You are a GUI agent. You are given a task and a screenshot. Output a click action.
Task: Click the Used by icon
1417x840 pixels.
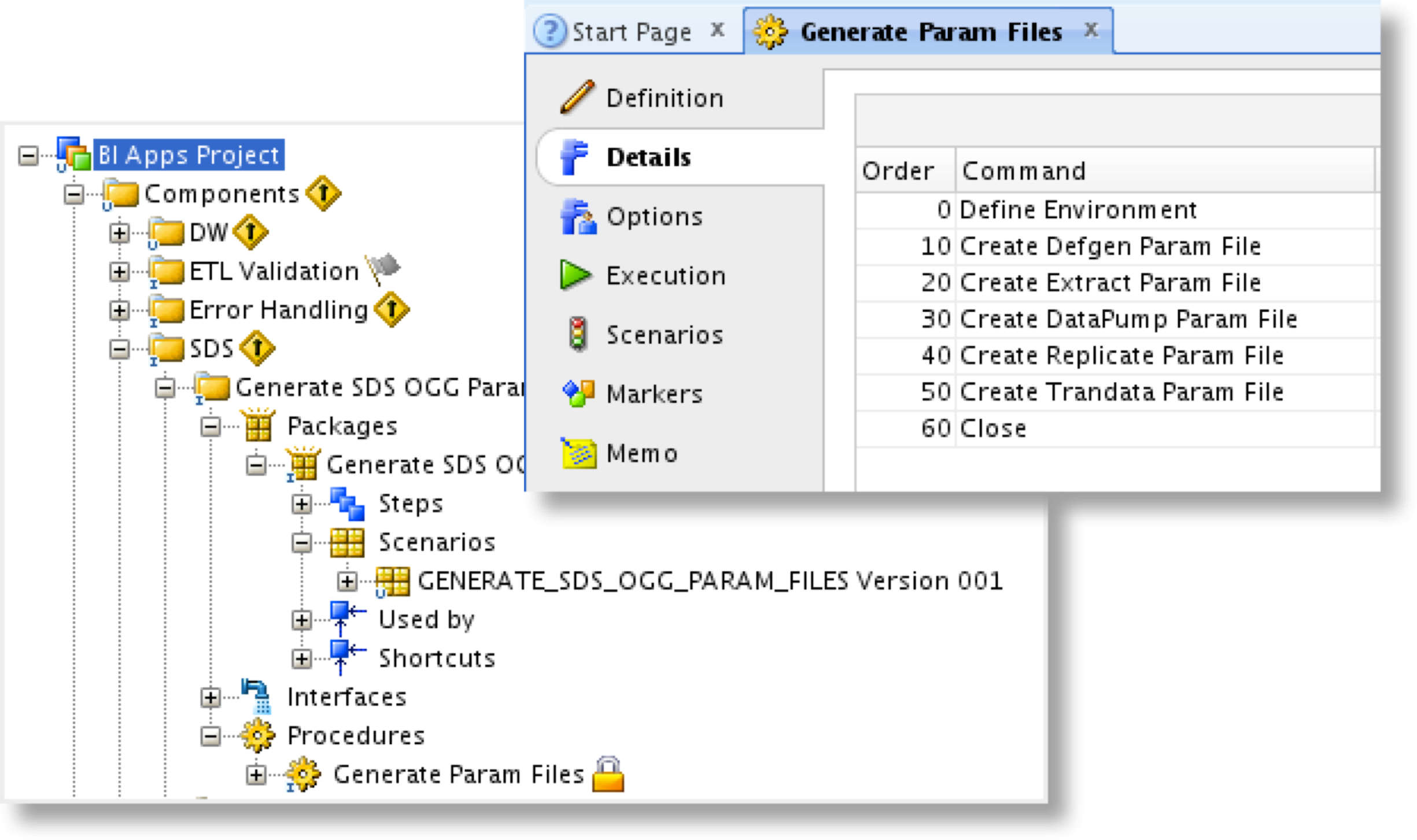tap(347, 619)
